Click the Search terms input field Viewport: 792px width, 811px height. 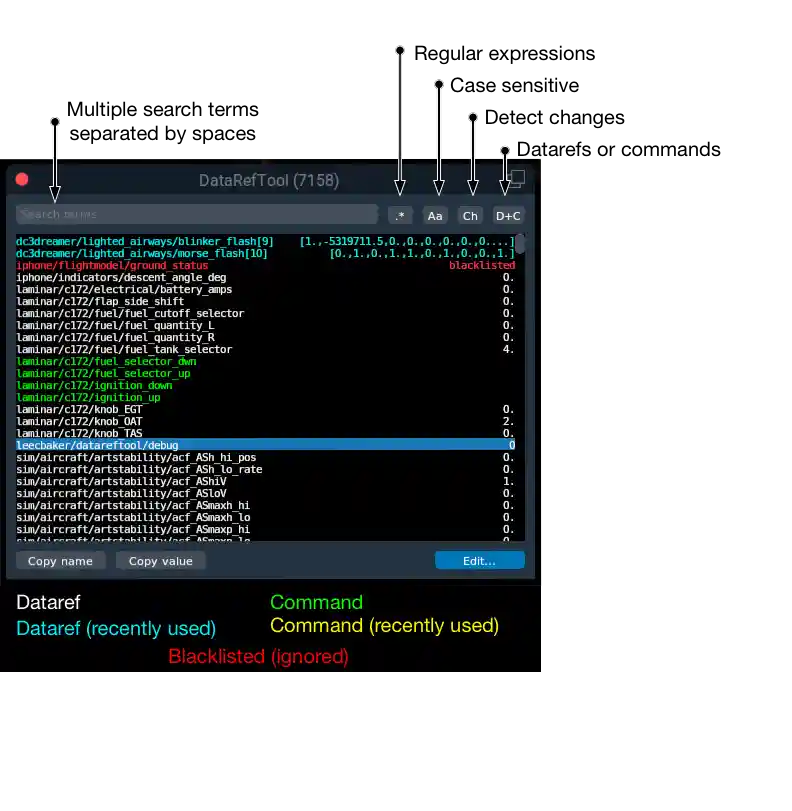coord(197,214)
